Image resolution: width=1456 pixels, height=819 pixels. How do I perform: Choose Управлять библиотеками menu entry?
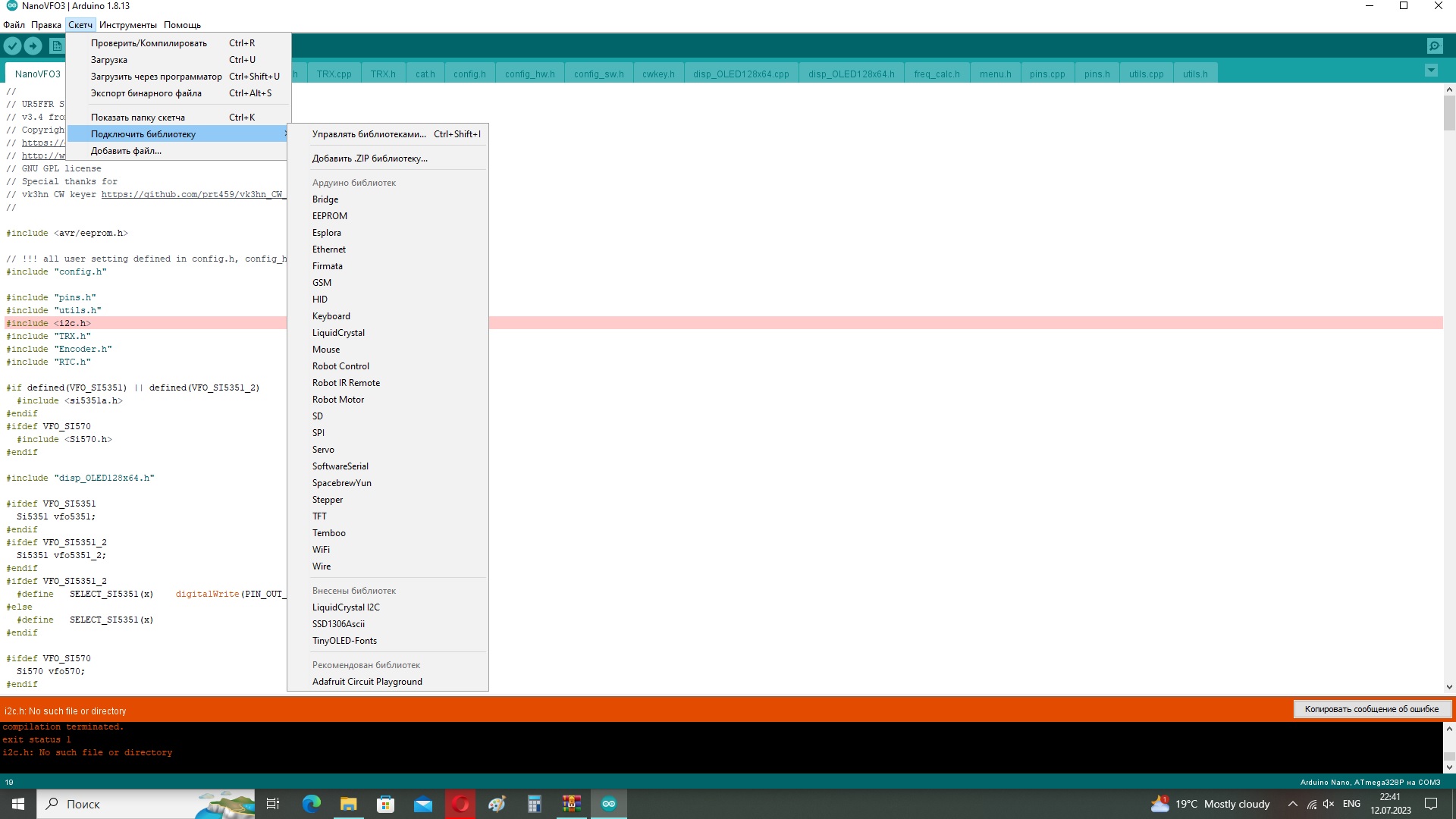pos(369,134)
